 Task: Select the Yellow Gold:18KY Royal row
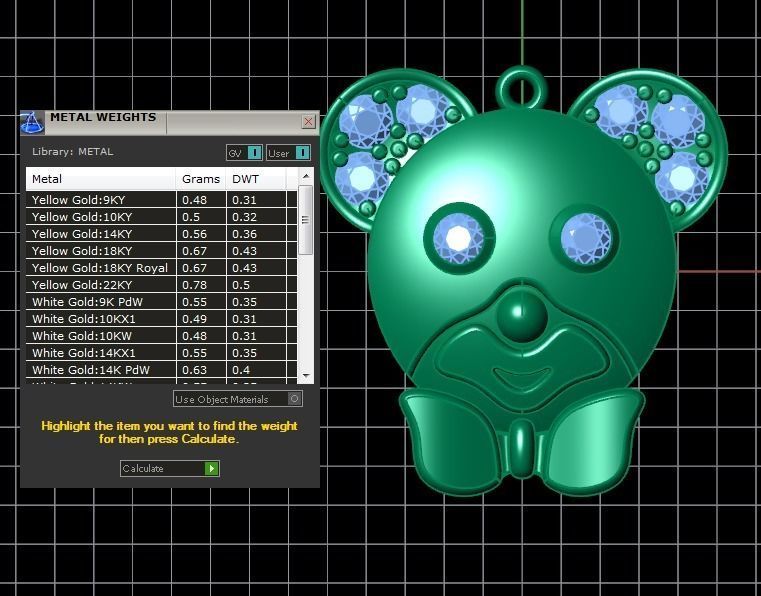pos(161,267)
